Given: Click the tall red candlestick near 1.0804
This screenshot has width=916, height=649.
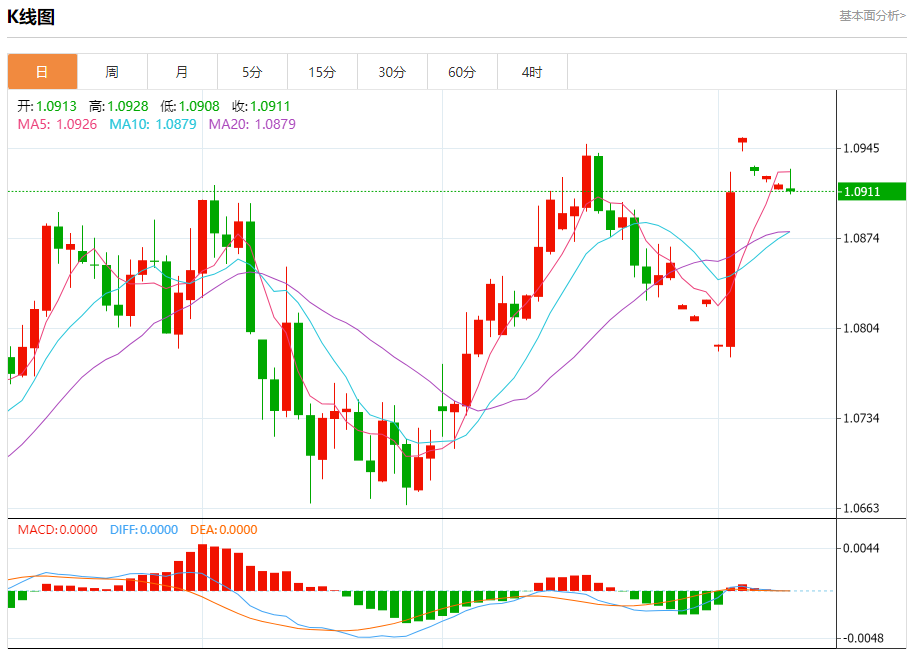Looking at the screenshot, I should click(730, 269).
